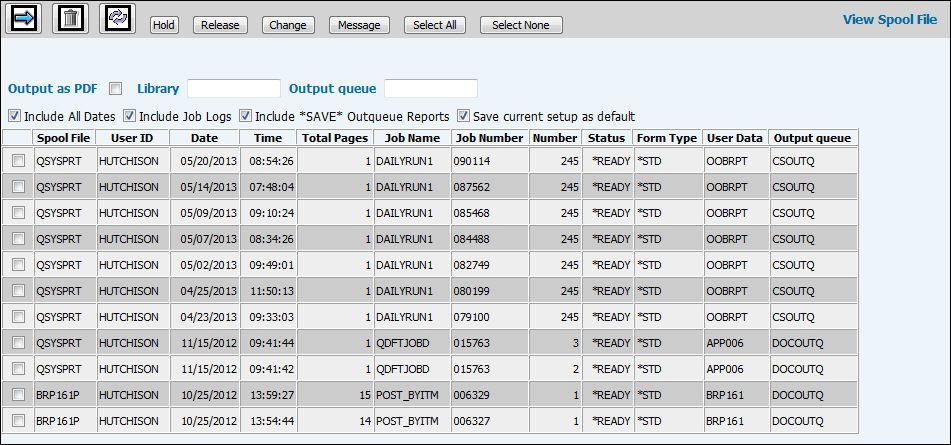Click the 13:54:44 time cell
This screenshot has height=445, width=951.
[x=268, y=421]
